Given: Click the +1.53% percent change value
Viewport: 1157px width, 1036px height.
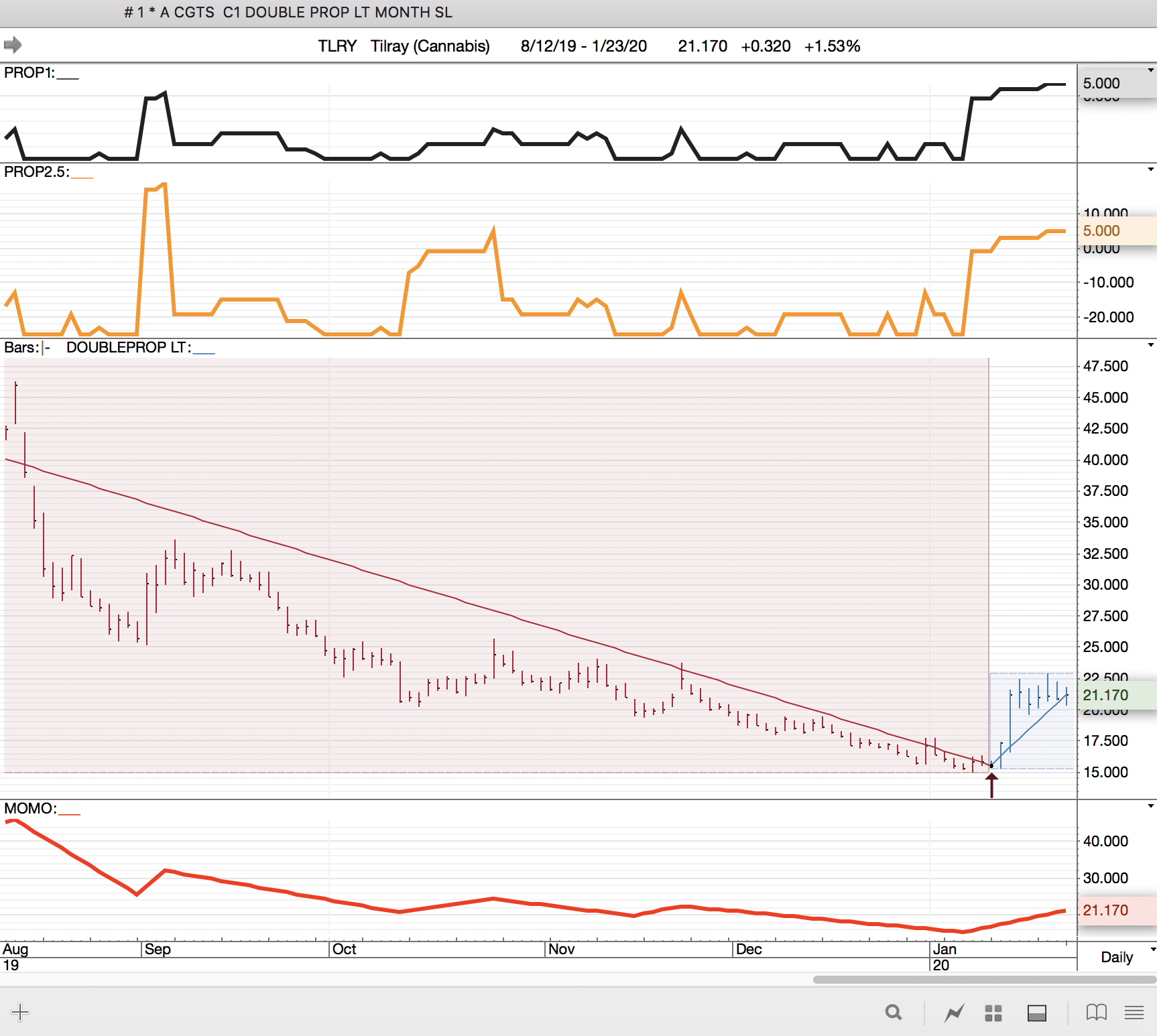Looking at the screenshot, I should 832,46.
